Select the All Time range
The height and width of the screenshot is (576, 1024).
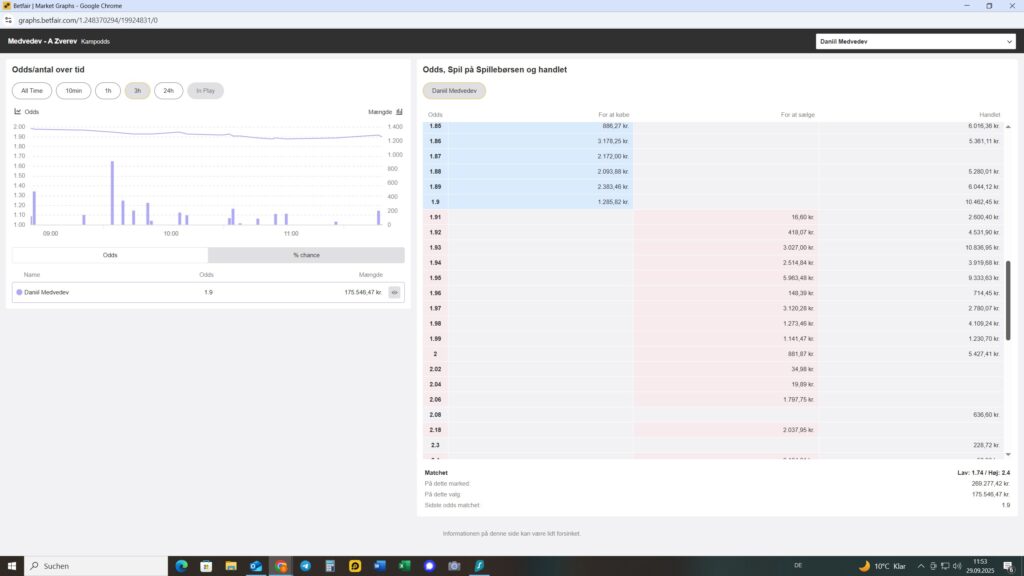point(32,91)
